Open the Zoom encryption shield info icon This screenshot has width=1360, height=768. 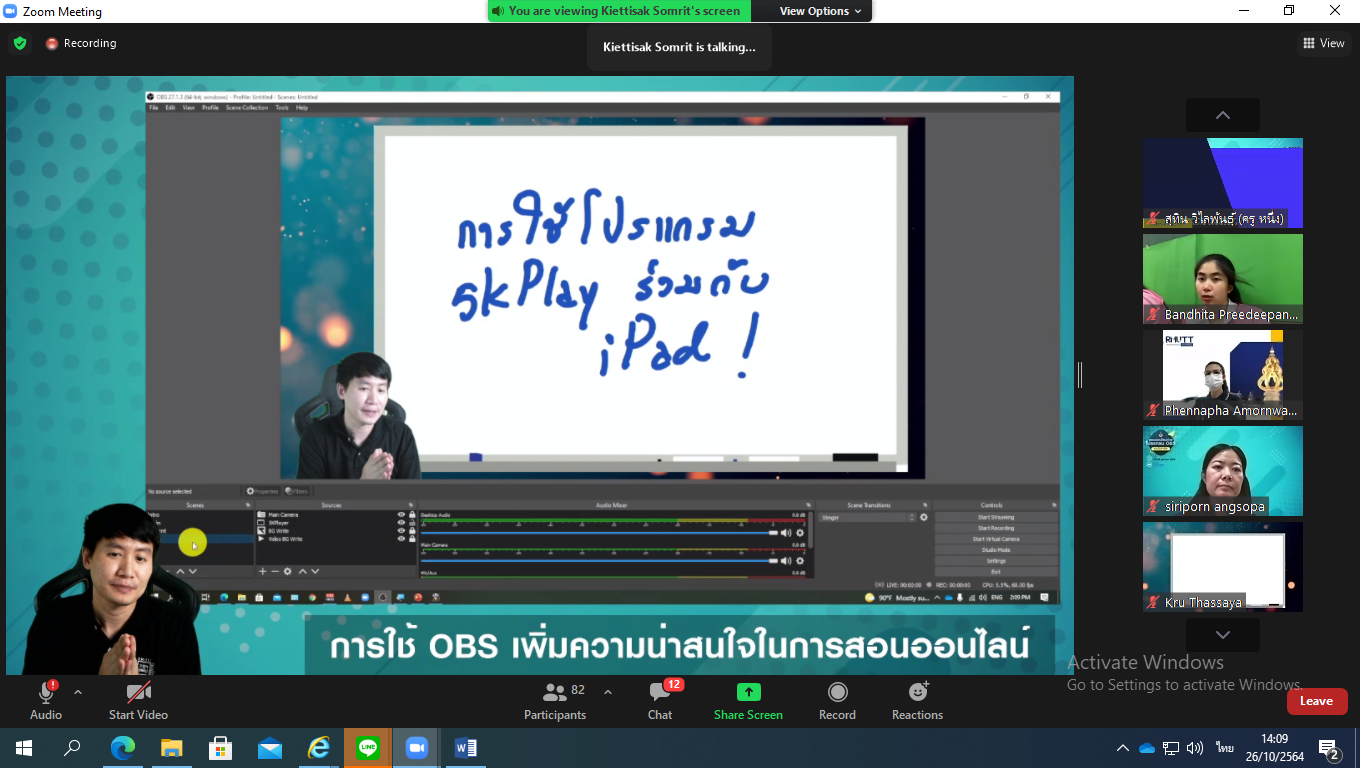(19, 43)
